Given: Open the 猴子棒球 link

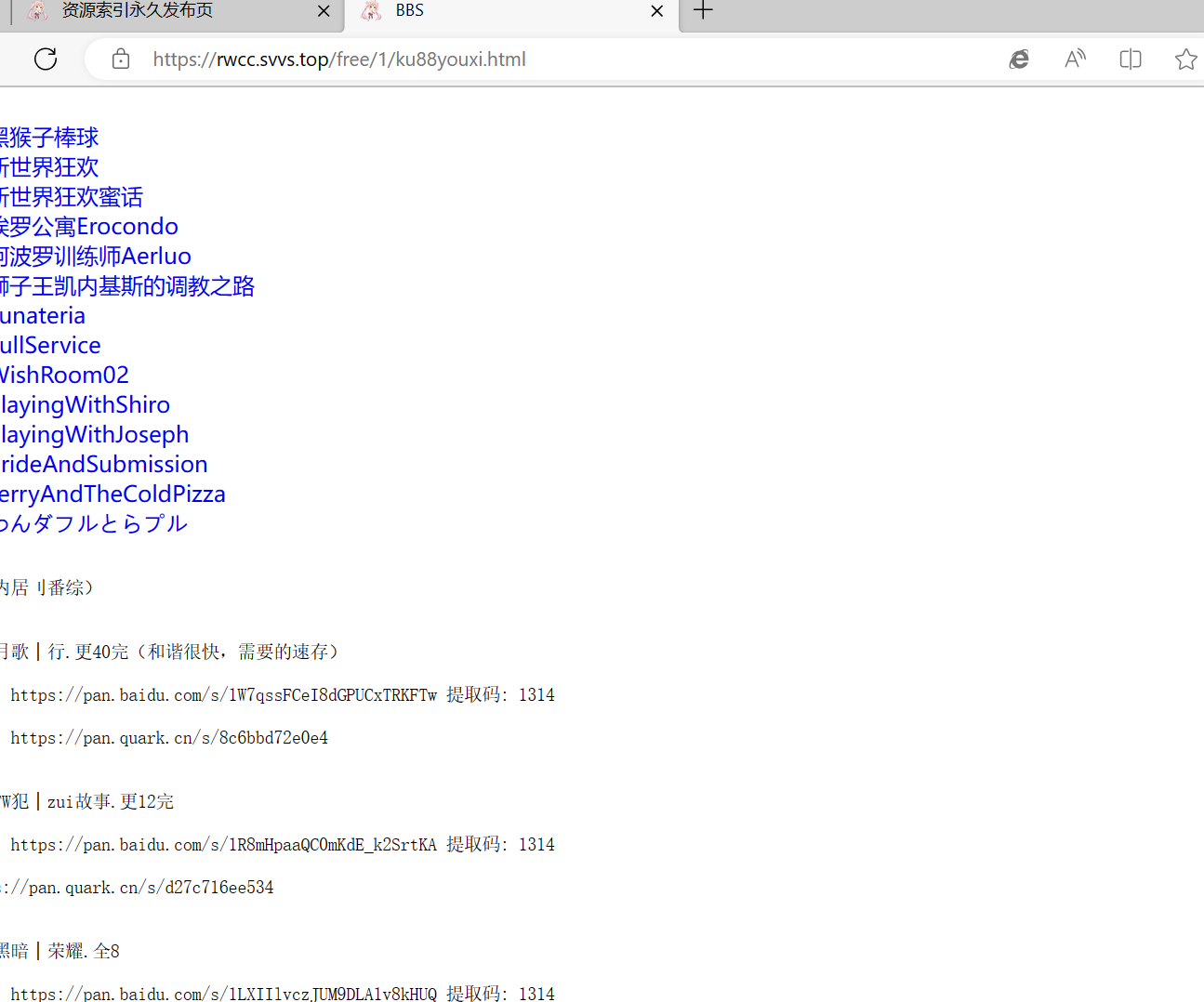Looking at the screenshot, I should click(50, 138).
